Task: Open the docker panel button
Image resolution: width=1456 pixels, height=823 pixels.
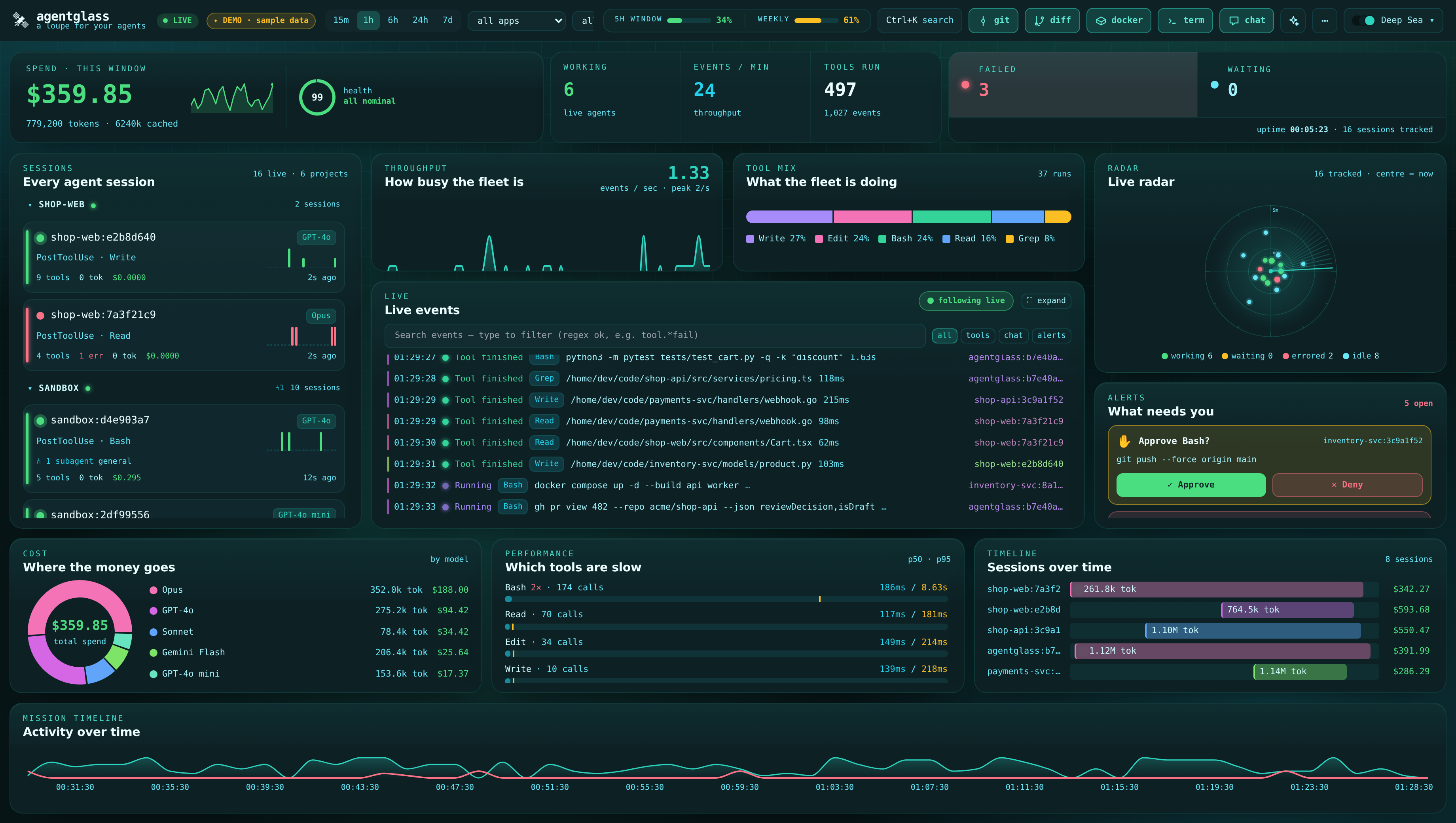Action: tap(1118, 20)
